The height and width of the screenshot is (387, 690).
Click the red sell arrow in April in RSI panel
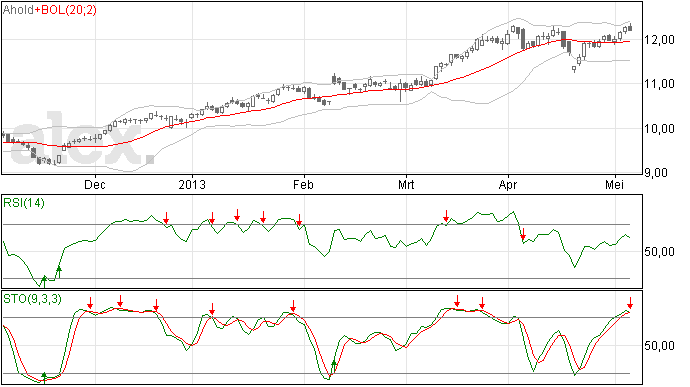[523, 234]
